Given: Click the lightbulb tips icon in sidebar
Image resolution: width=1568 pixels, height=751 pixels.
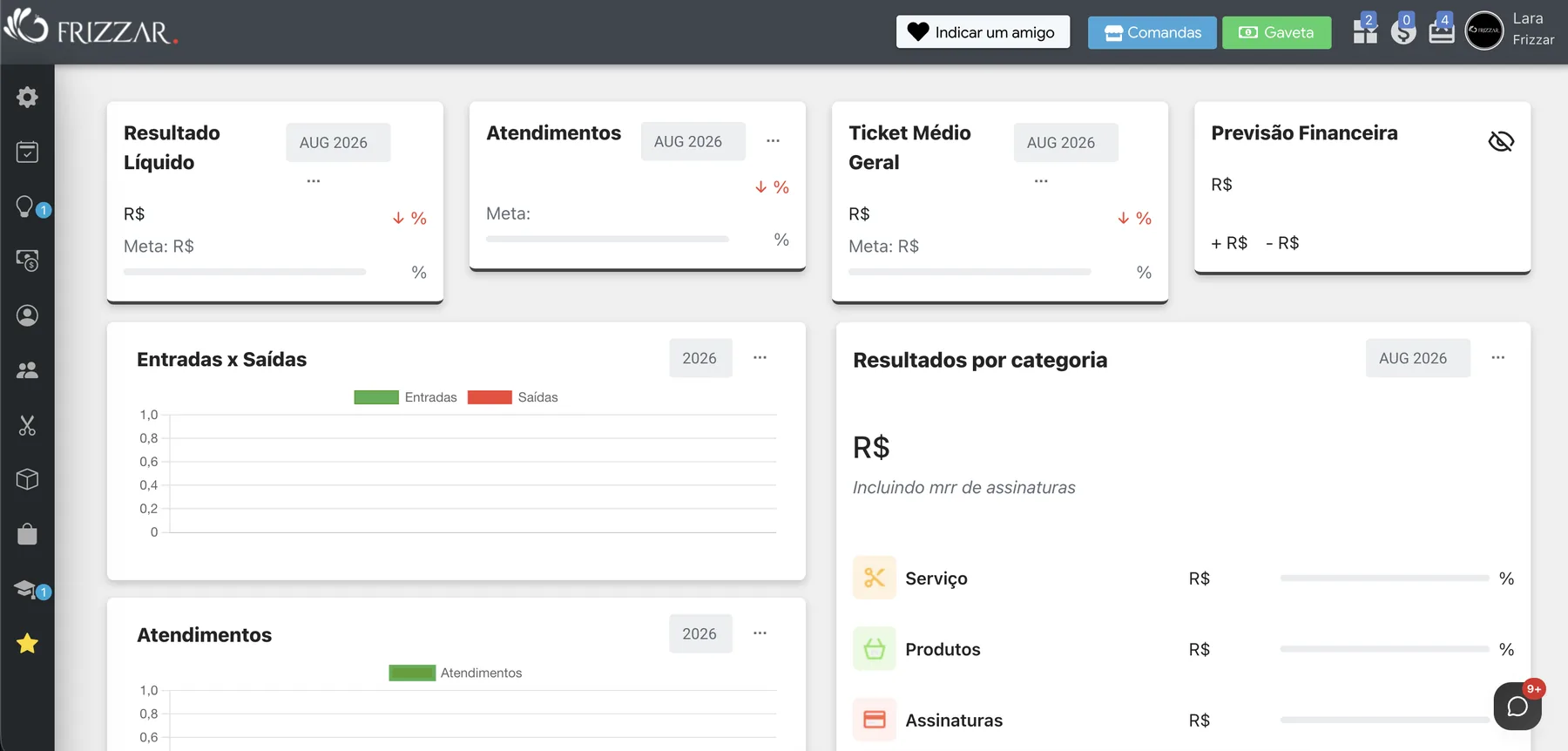Looking at the screenshot, I should coord(25,206).
